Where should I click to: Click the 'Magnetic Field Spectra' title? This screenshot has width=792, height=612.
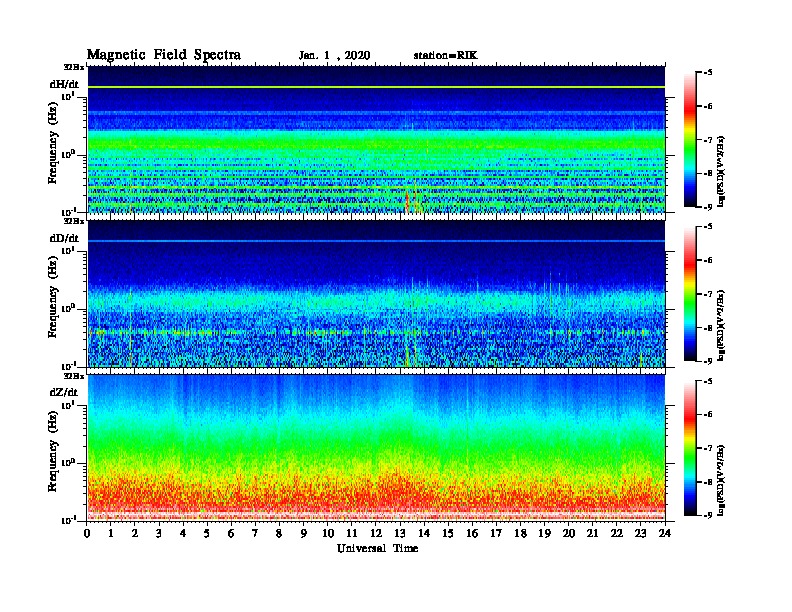(164, 55)
